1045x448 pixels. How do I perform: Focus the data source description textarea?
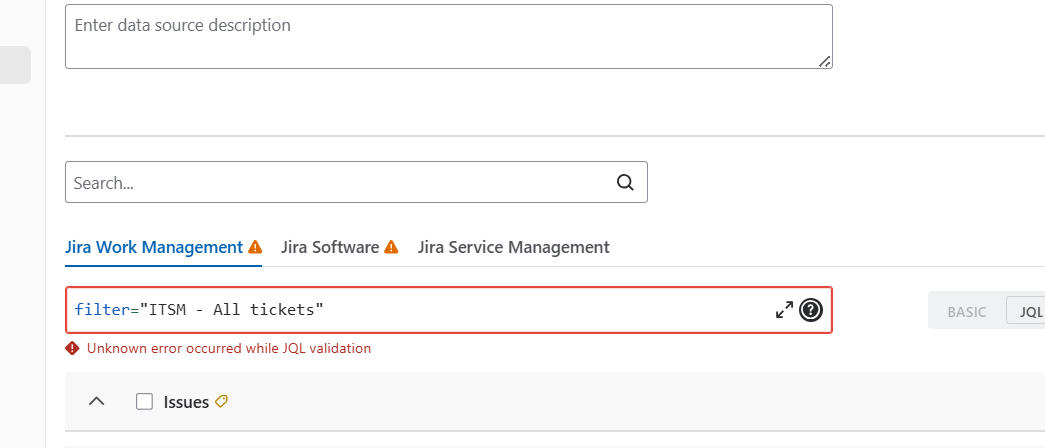pyautogui.click(x=449, y=37)
